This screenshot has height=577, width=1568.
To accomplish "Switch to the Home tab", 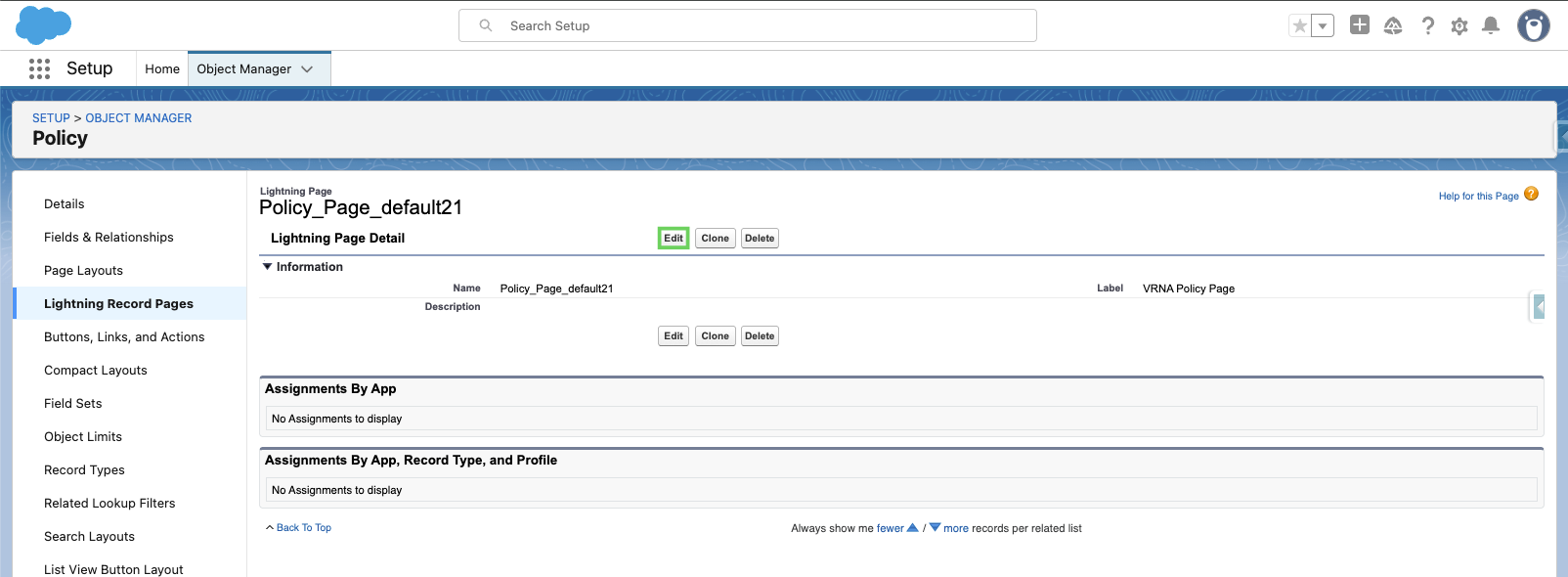I will click(x=162, y=68).
